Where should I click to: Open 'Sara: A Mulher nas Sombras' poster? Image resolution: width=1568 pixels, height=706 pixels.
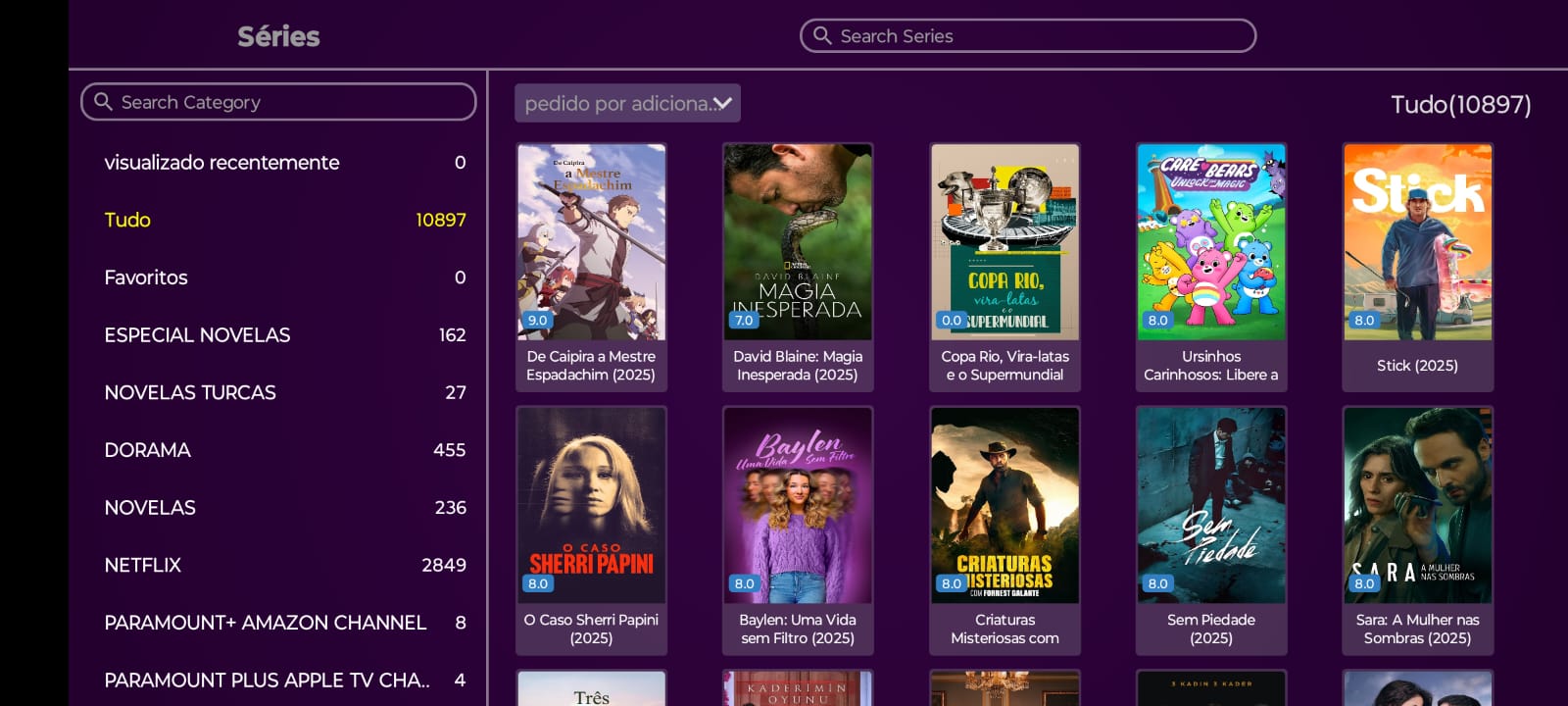coord(1418,505)
